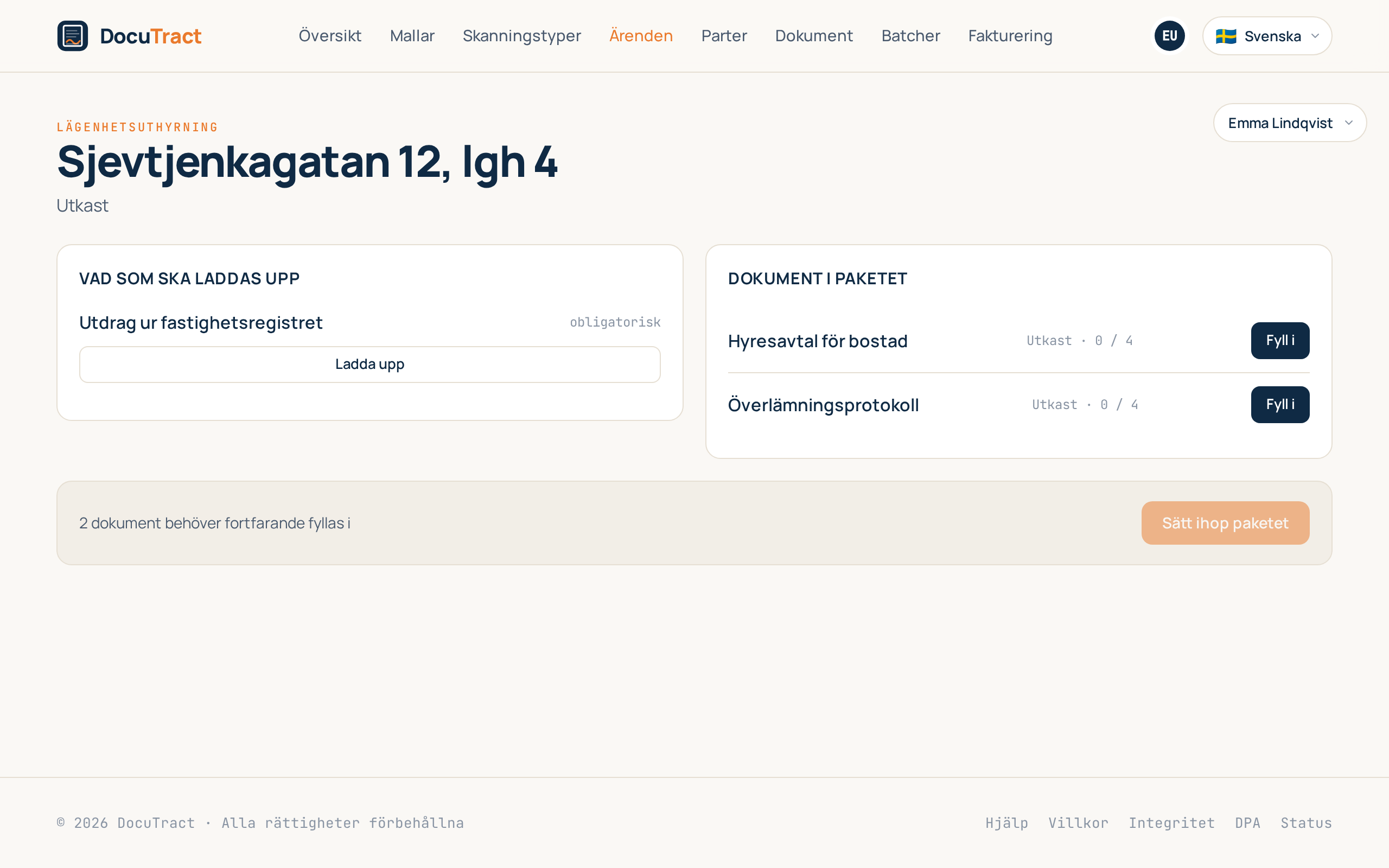The image size is (1389, 868).
Task: Expand the Emma Lindqvist user dropdown
Action: [x=1289, y=123]
